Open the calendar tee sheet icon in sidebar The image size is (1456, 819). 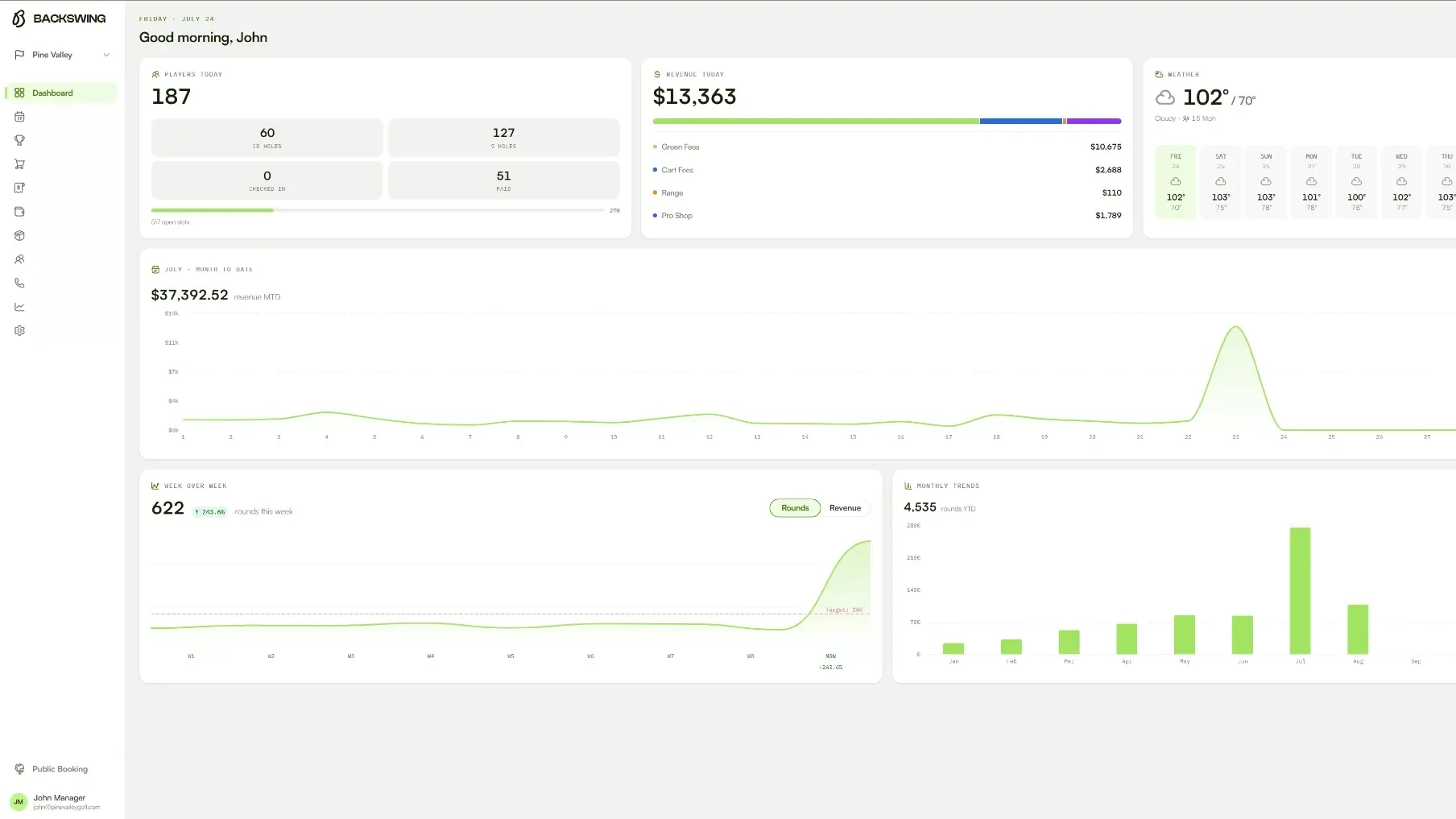tap(19, 117)
